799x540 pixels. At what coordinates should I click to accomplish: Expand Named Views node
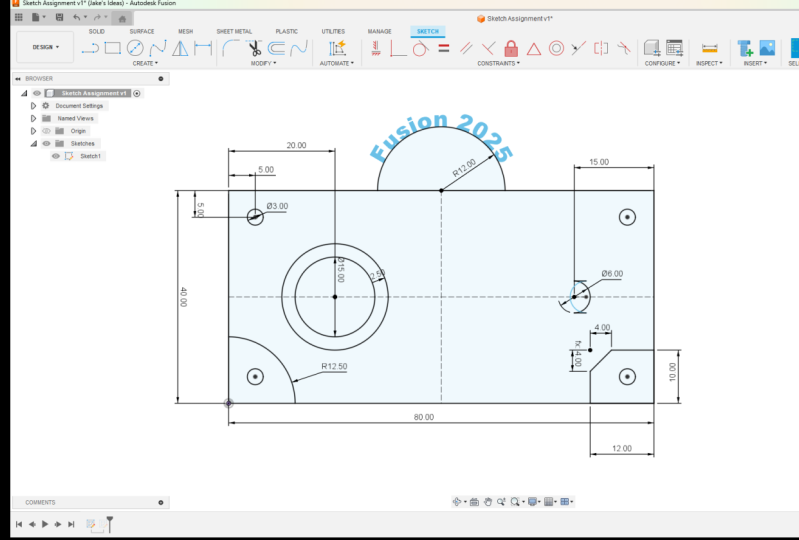tap(33, 118)
